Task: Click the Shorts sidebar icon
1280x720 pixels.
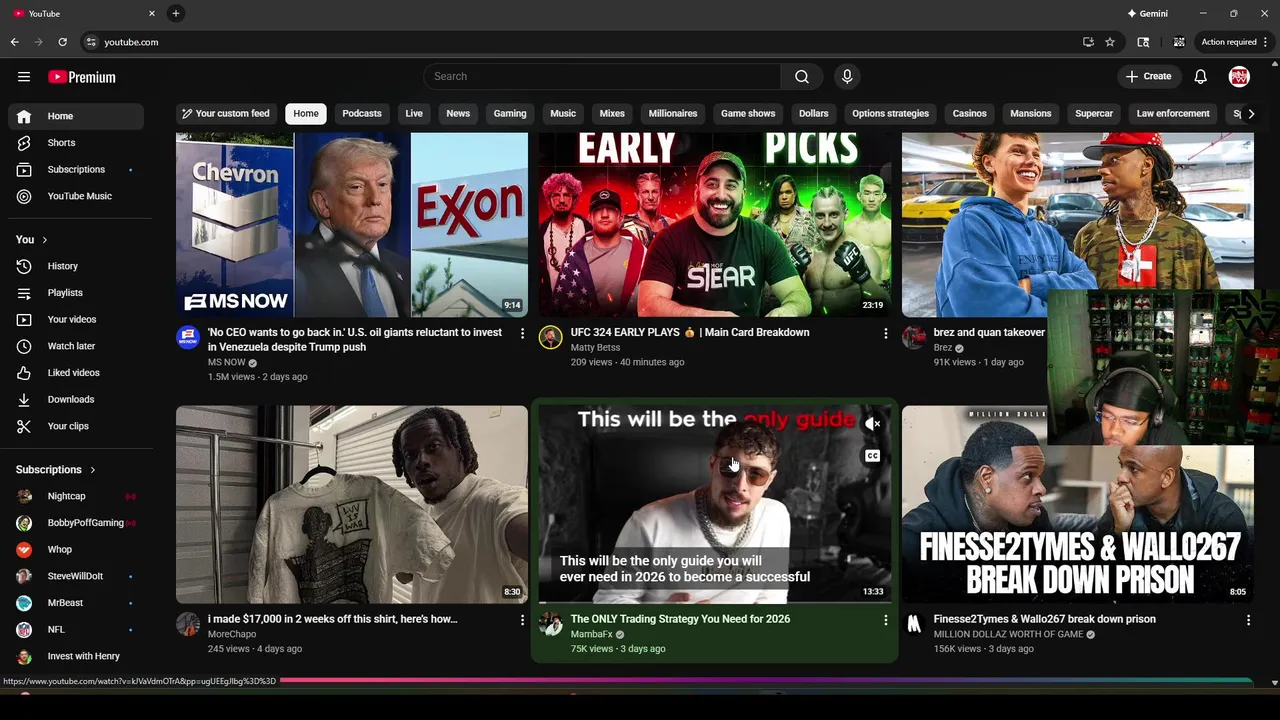Action: (x=24, y=143)
